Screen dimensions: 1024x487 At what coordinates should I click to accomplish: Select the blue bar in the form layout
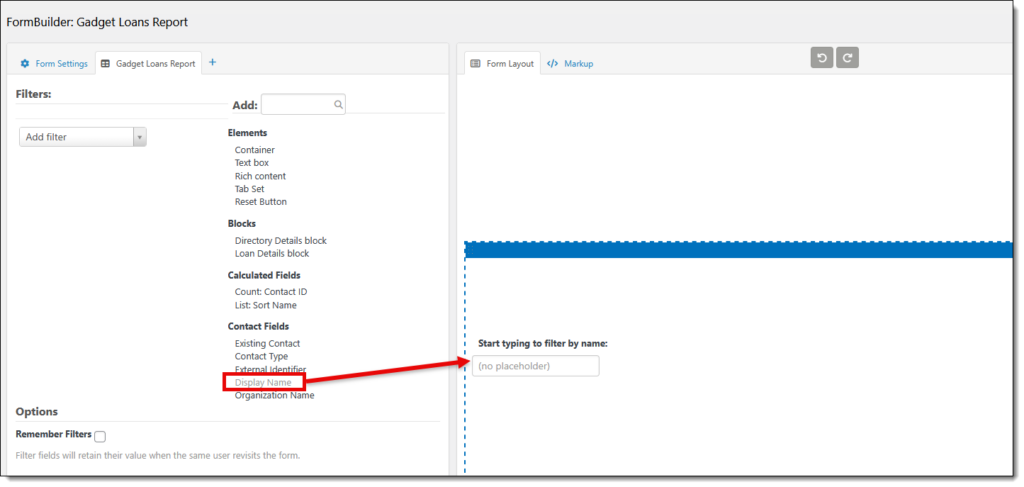(x=739, y=250)
